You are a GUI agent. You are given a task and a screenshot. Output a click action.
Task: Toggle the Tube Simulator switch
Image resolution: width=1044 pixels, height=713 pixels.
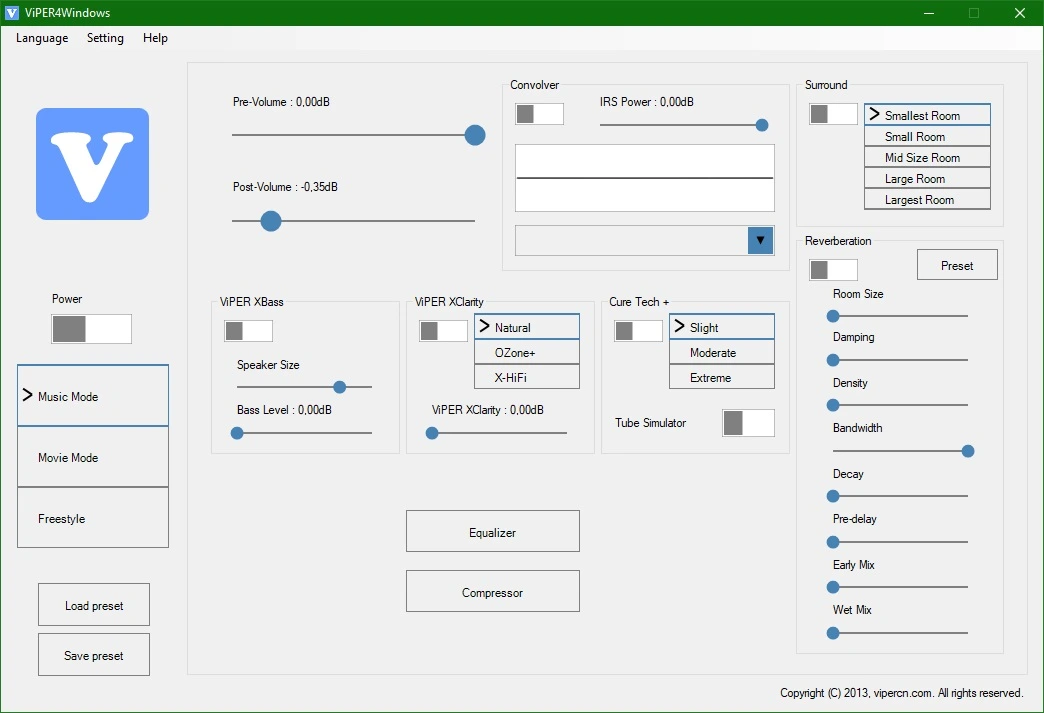pyautogui.click(x=748, y=423)
